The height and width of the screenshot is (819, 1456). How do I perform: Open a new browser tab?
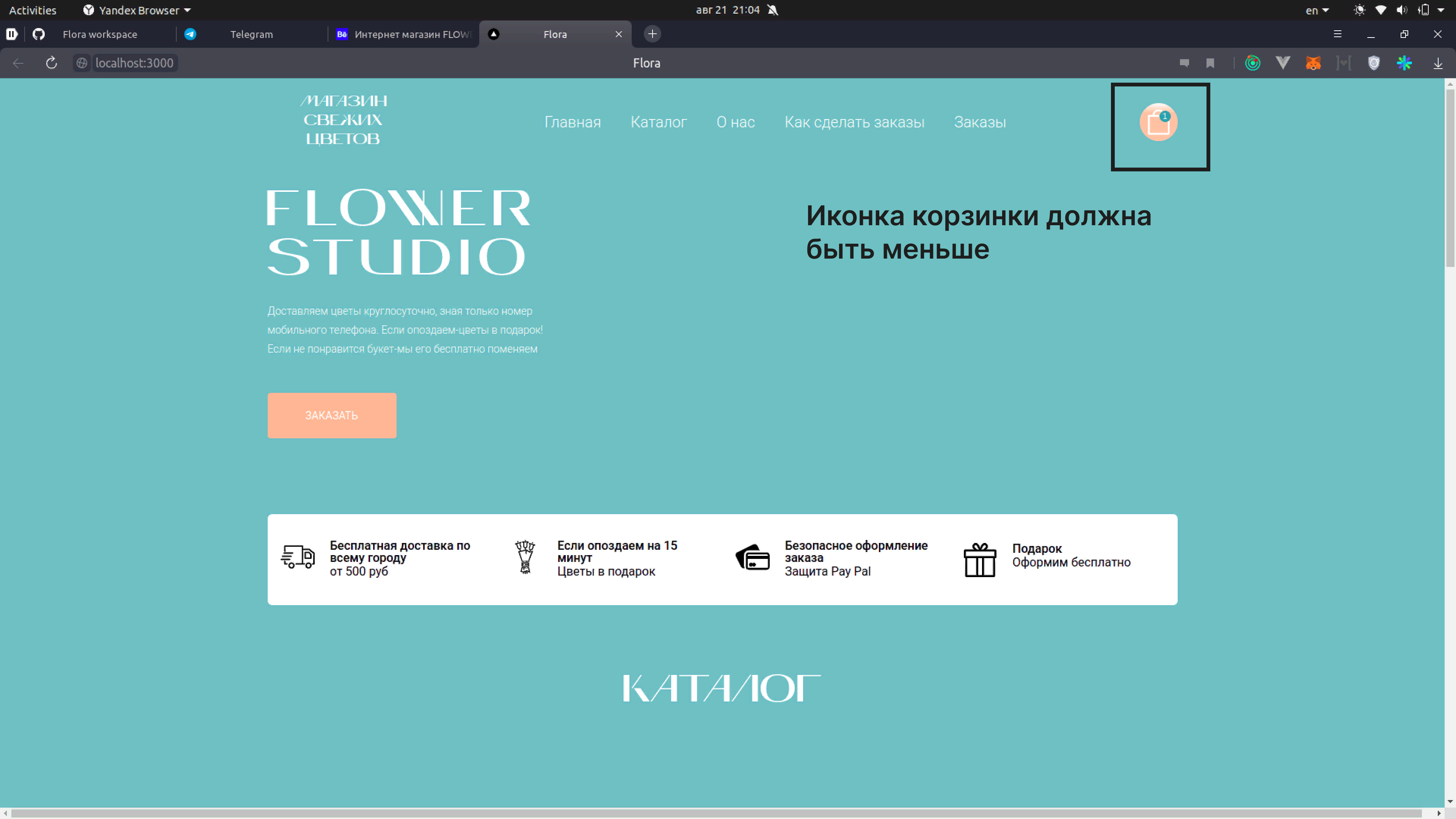pos(652,34)
